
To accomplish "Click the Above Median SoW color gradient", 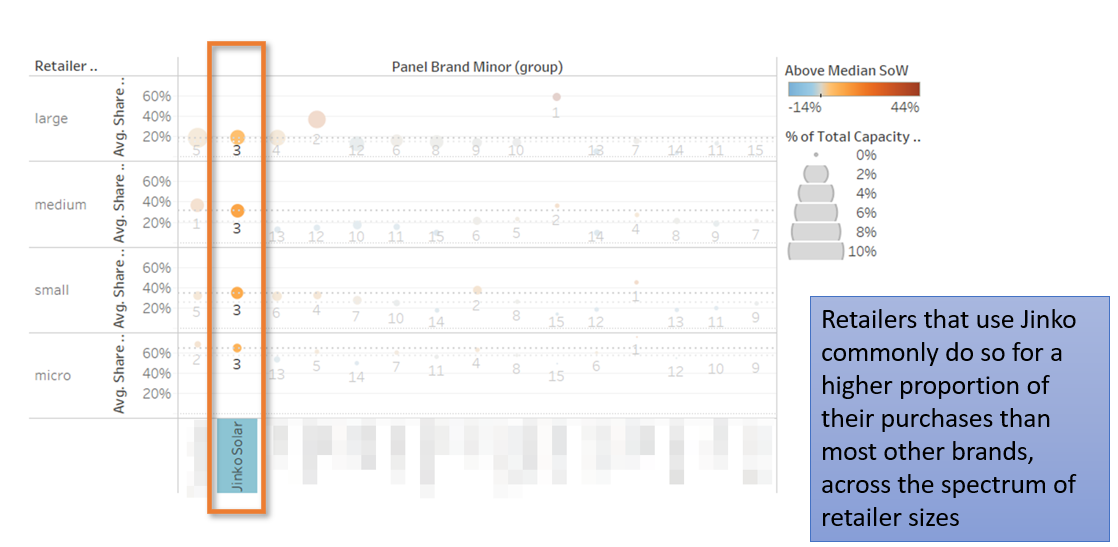I will [x=852, y=89].
